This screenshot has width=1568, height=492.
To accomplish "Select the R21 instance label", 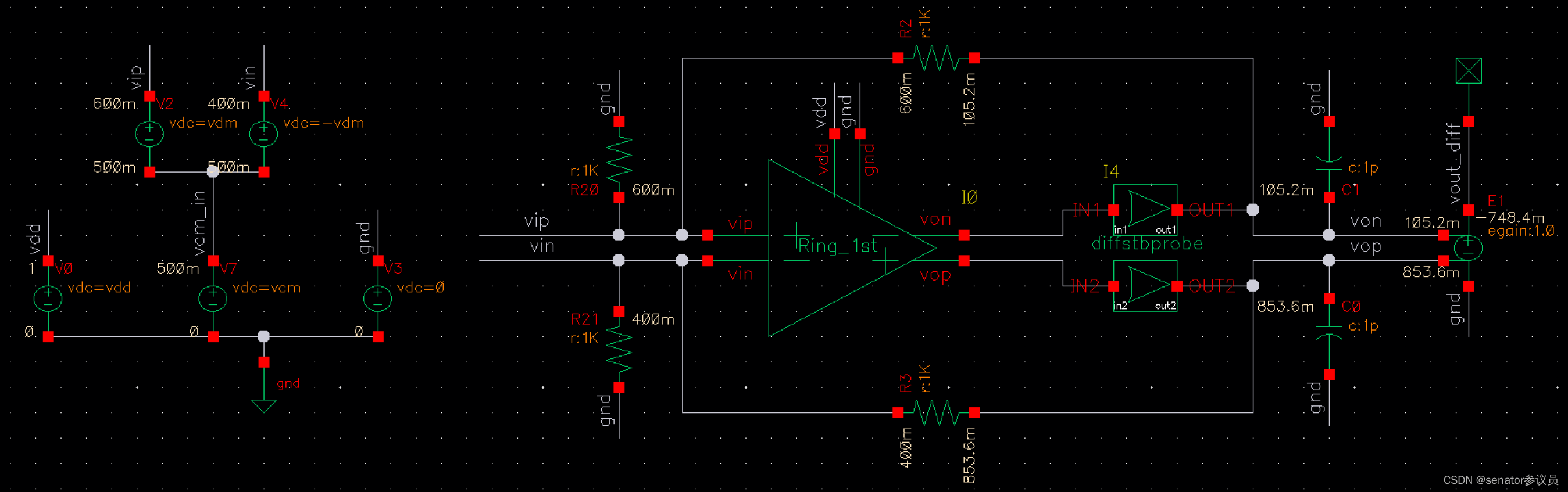I will pyautogui.click(x=584, y=319).
